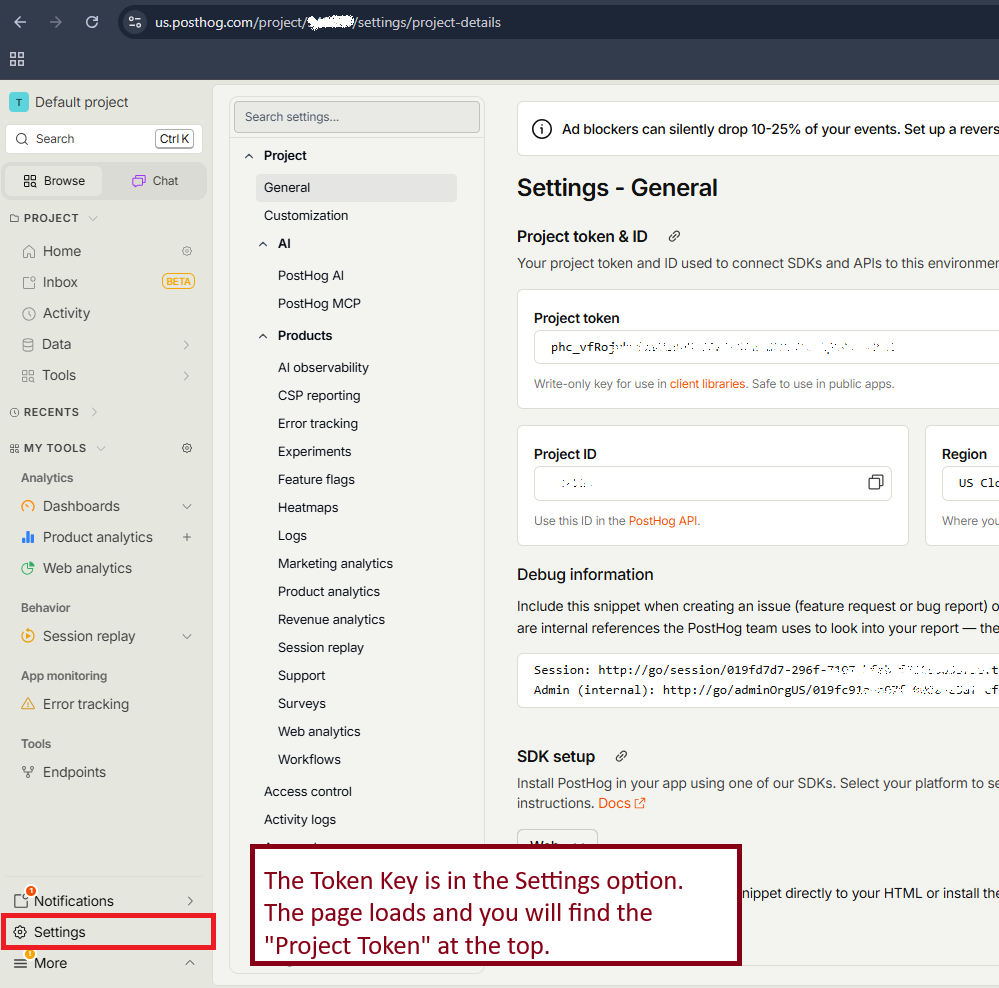The height and width of the screenshot is (988, 999).
Task: Select Customization settings item
Action: [306, 216]
